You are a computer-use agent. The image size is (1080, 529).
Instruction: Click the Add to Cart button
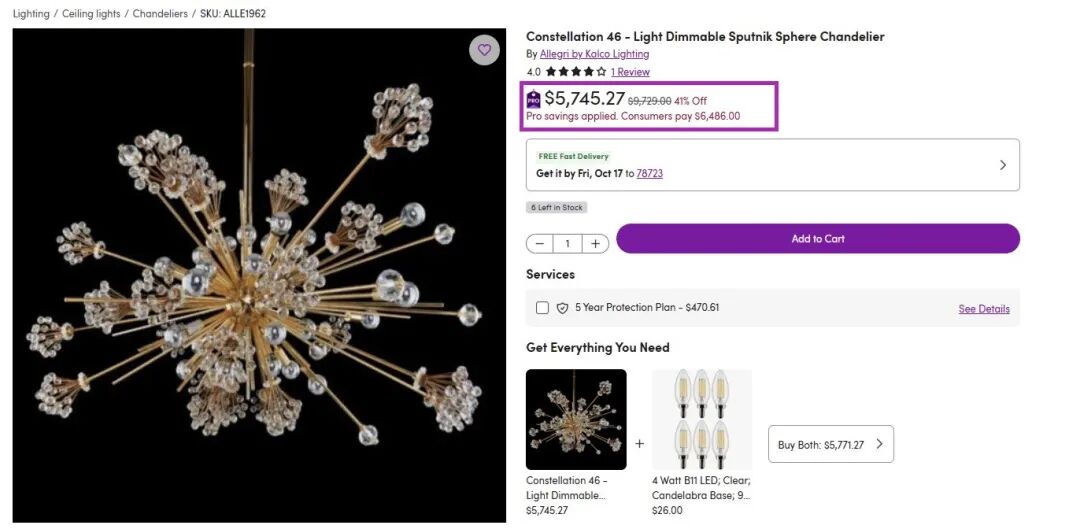[817, 239]
